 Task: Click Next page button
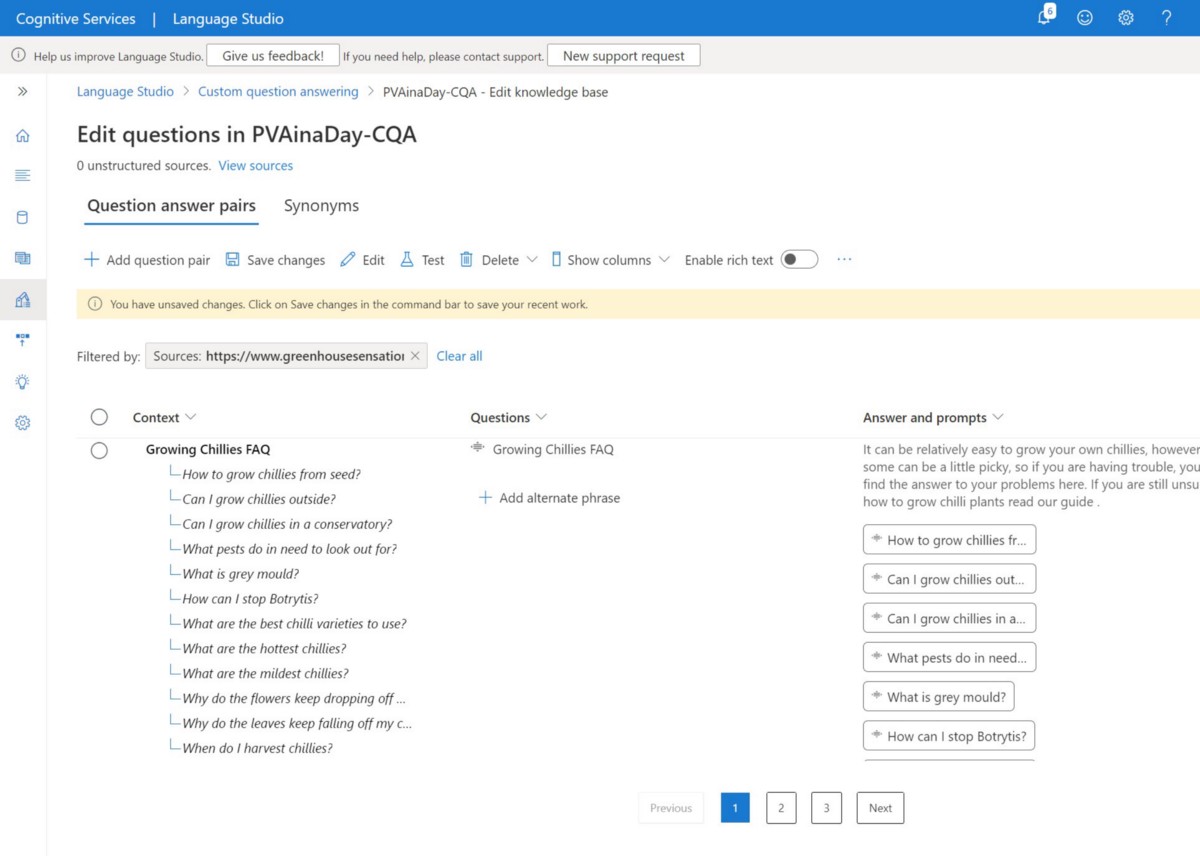(x=880, y=808)
